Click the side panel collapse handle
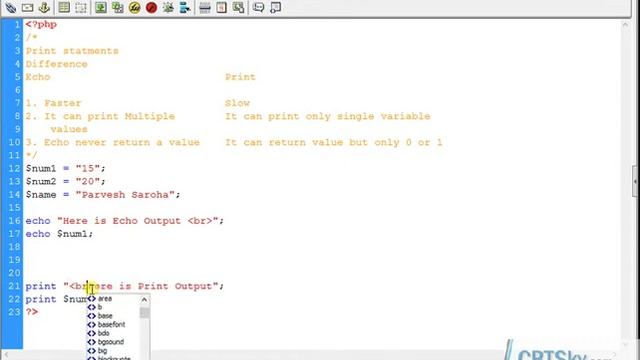The width and height of the screenshot is (640, 360). point(636,181)
